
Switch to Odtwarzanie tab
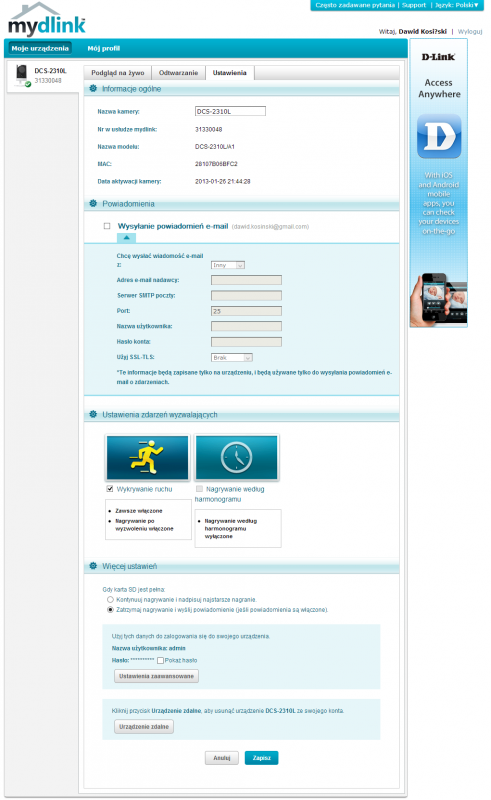[178, 73]
